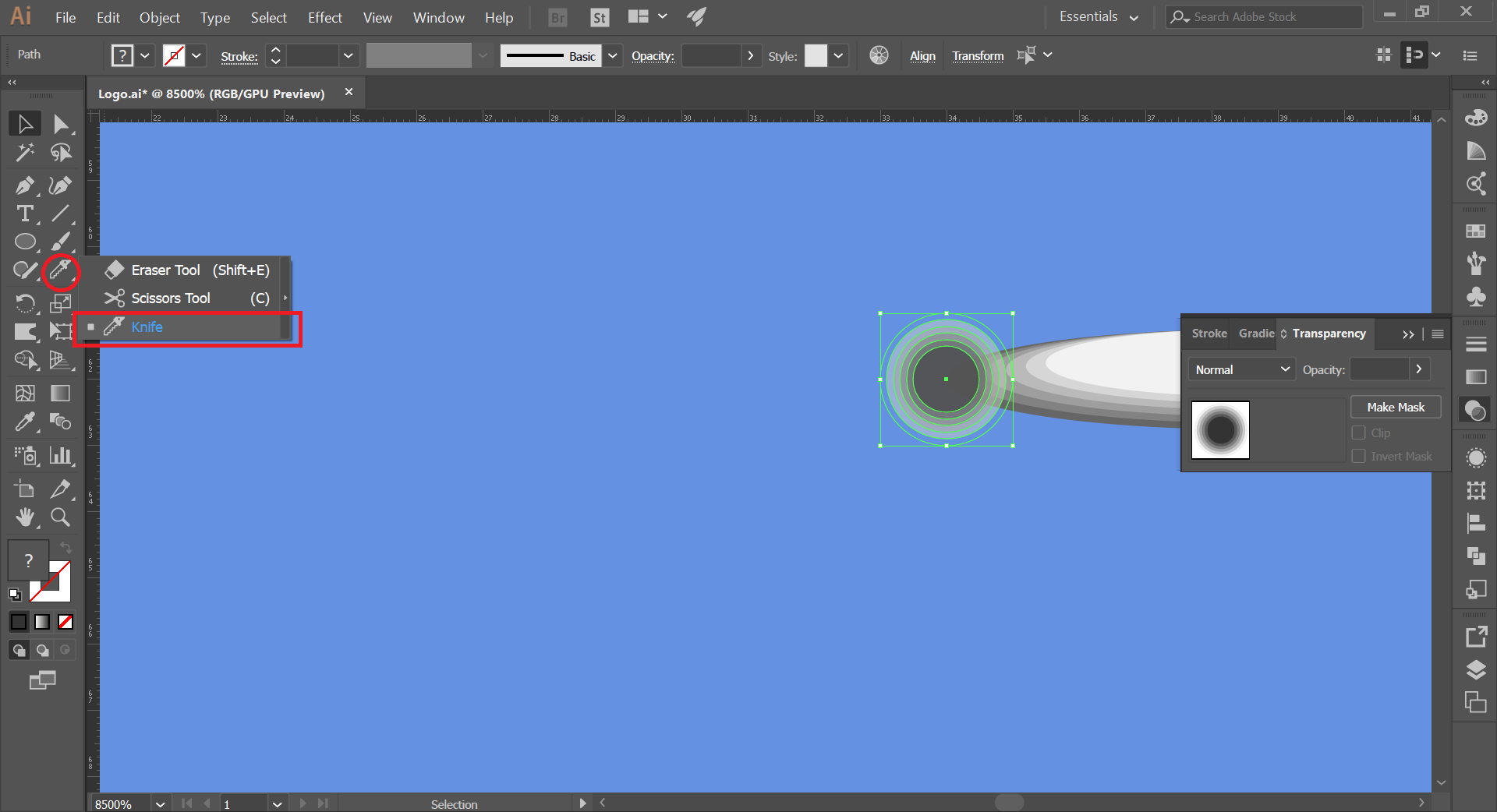Viewport: 1497px width, 812px height.
Task: Open the blending mode Normal dropdown
Action: pyautogui.click(x=1242, y=369)
